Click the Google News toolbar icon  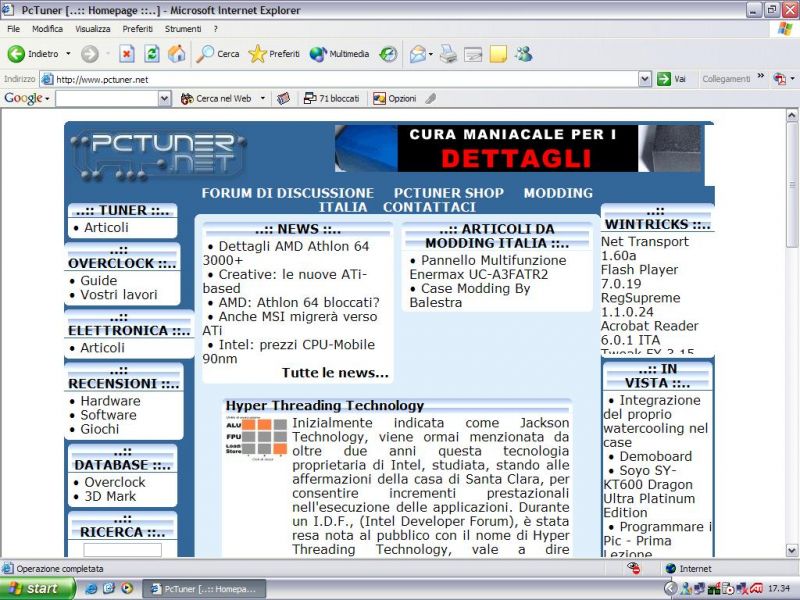pyautogui.click(x=283, y=98)
